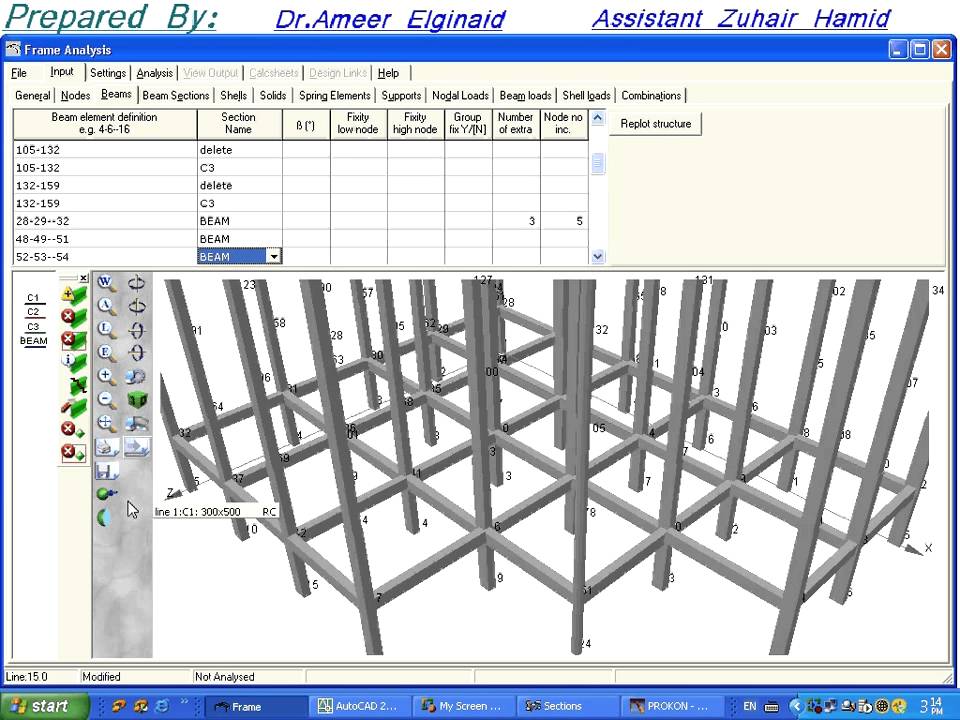The height and width of the screenshot is (720, 960).
Task: Choose the delete beams by window icon
Action: (74, 340)
